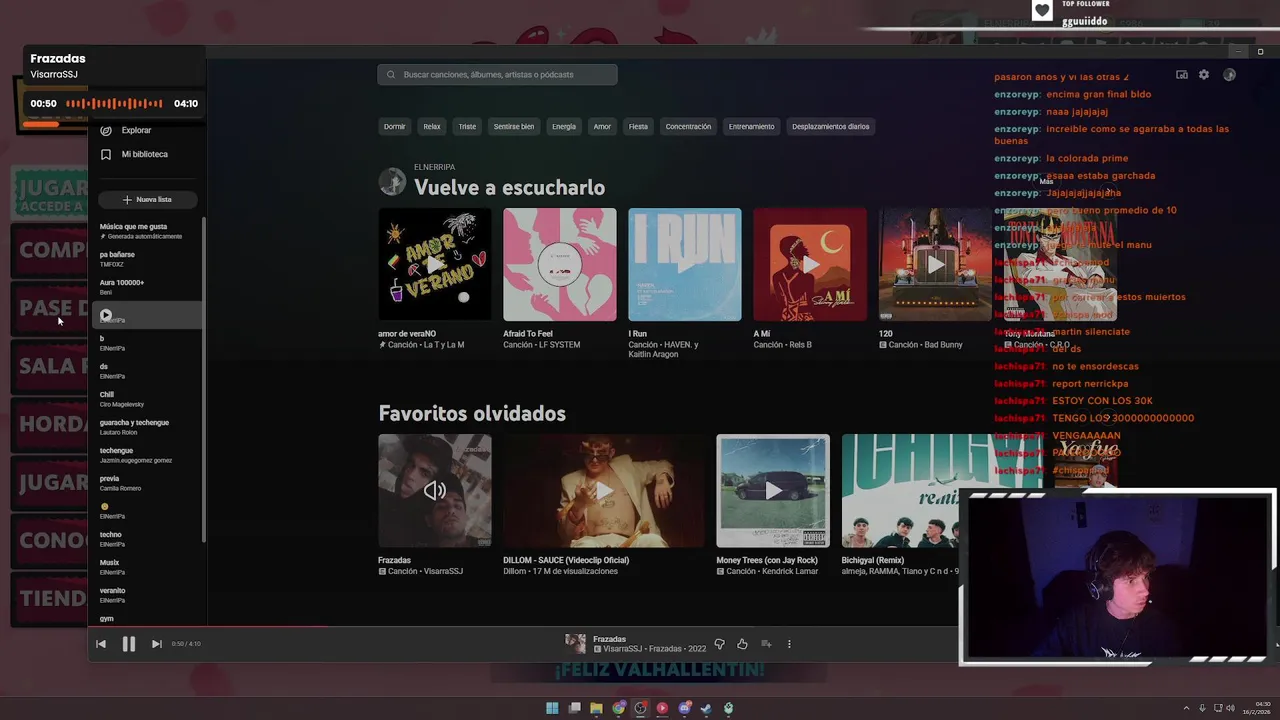Screen dimensions: 1280x720
Task: Click the VisarraSSJ artist link in the player bar
Action: click(623, 650)
